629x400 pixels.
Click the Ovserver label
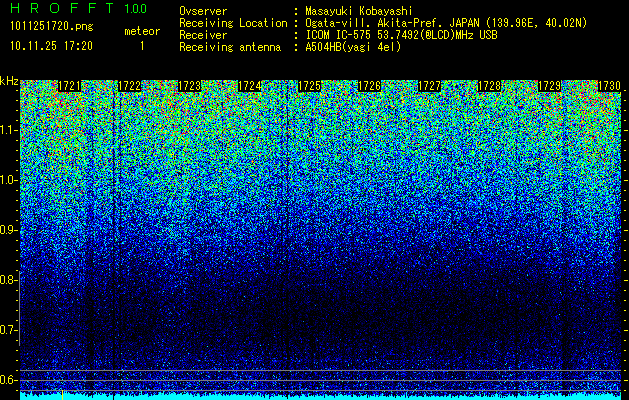pos(203,11)
